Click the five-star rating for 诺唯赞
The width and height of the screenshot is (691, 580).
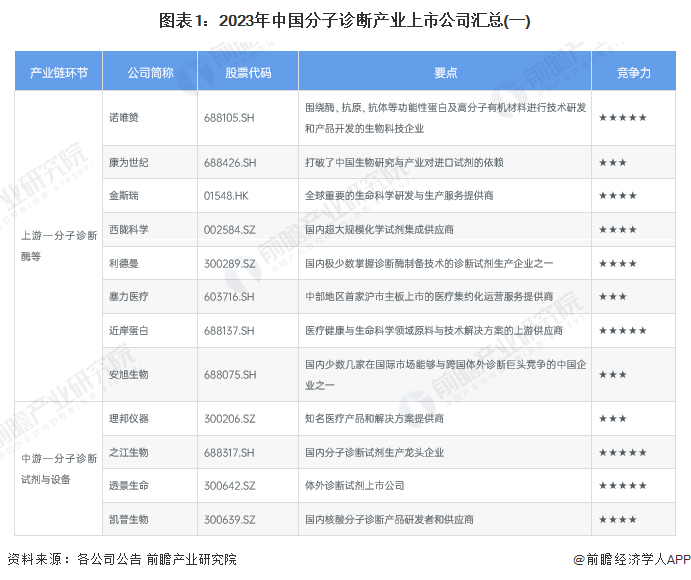622,118
